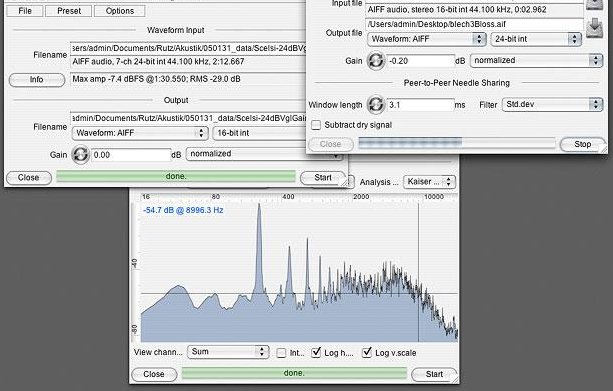Click the 10000 label on frequency axis

(434, 197)
